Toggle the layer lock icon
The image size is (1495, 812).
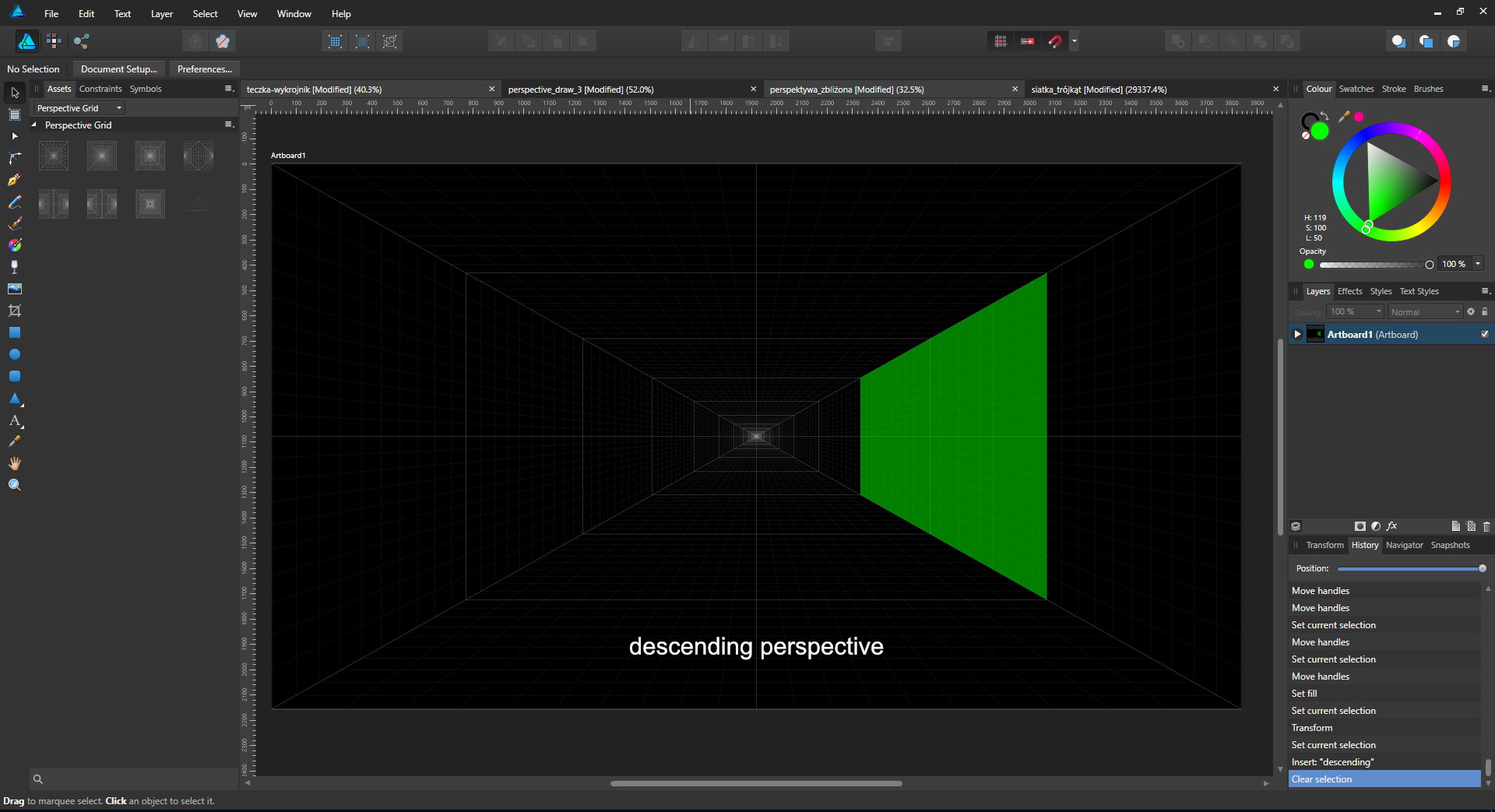coord(1484,311)
